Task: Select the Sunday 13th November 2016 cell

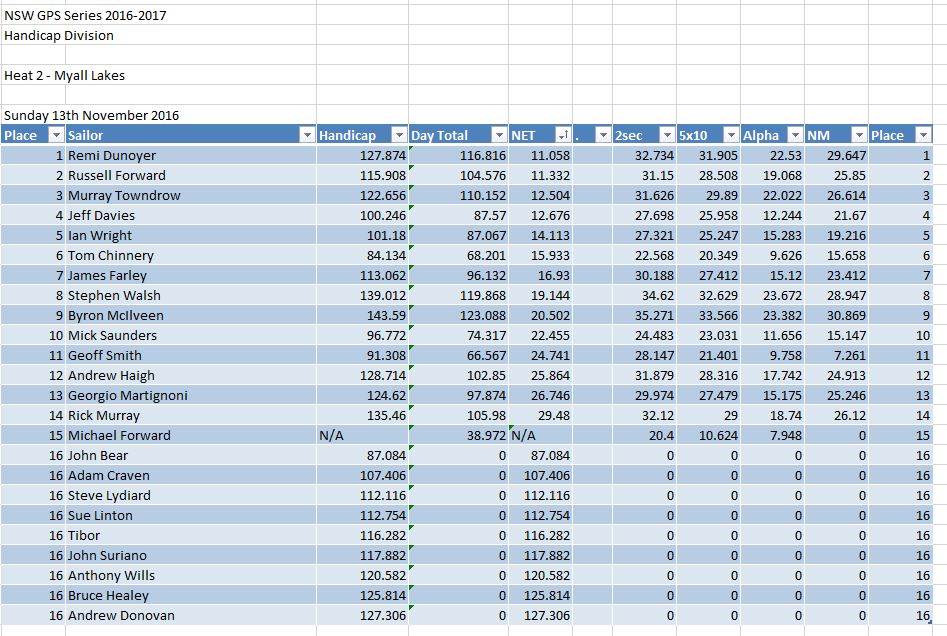Action: 92,115
